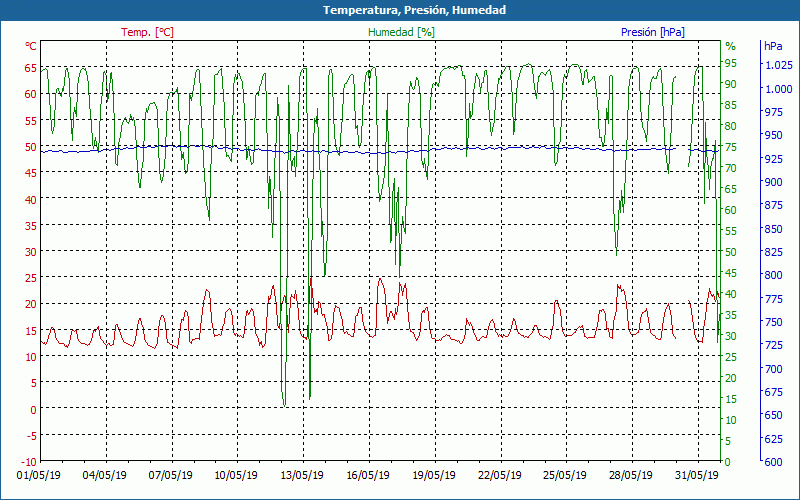Click the pressure axis value '925'

coord(773,159)
